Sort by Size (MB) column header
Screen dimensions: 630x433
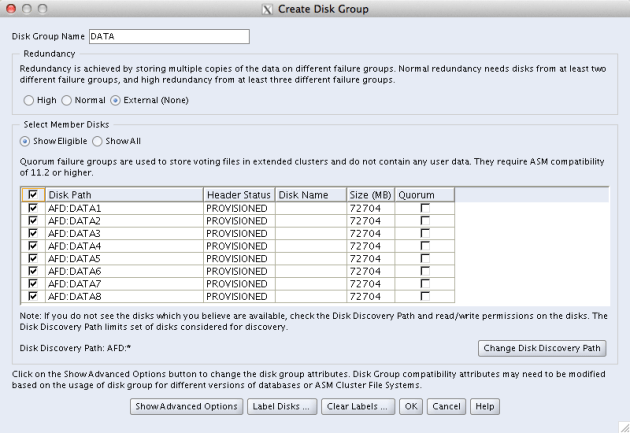[x=371, y=194]
